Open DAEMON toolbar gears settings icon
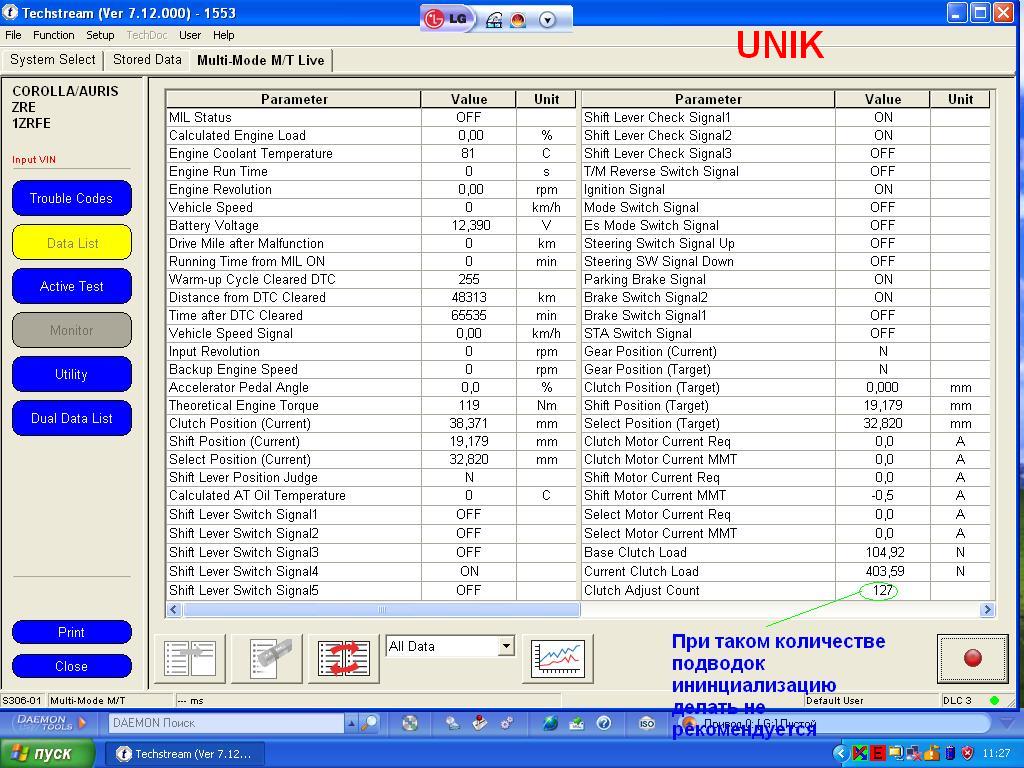1024x768 pixels. (x=506, y=723)
